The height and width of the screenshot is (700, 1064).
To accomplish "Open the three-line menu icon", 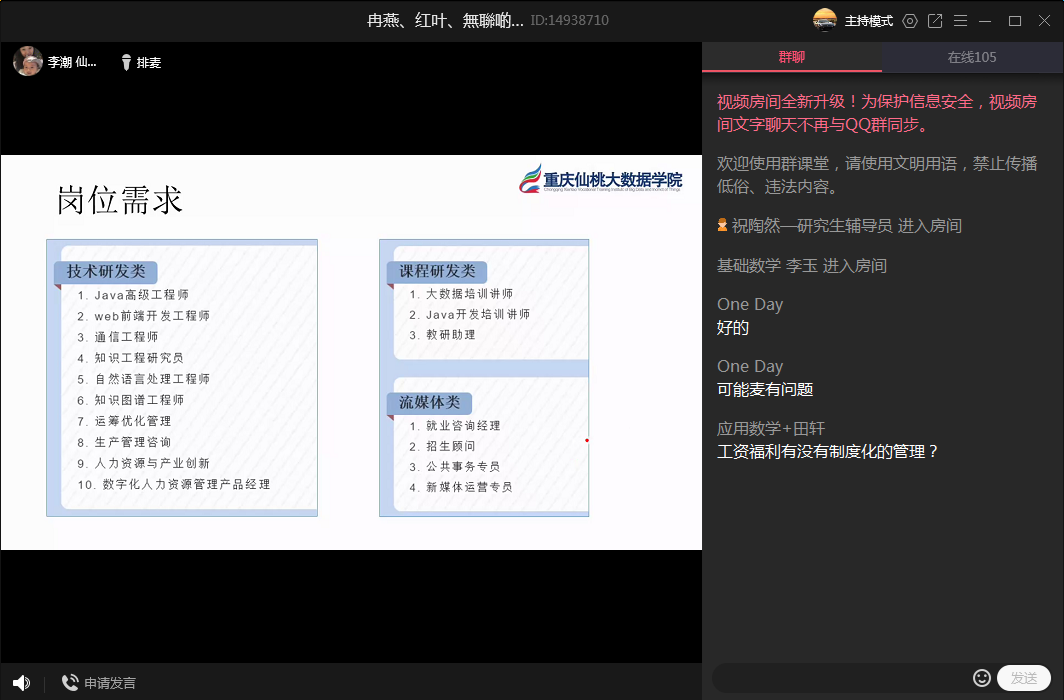I will click(960, 21).
